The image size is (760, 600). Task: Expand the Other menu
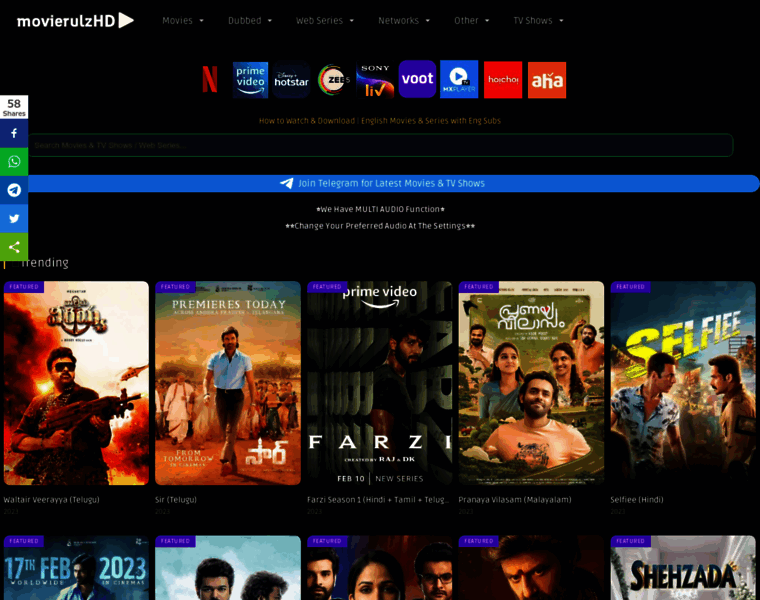(x=472, y=20)
